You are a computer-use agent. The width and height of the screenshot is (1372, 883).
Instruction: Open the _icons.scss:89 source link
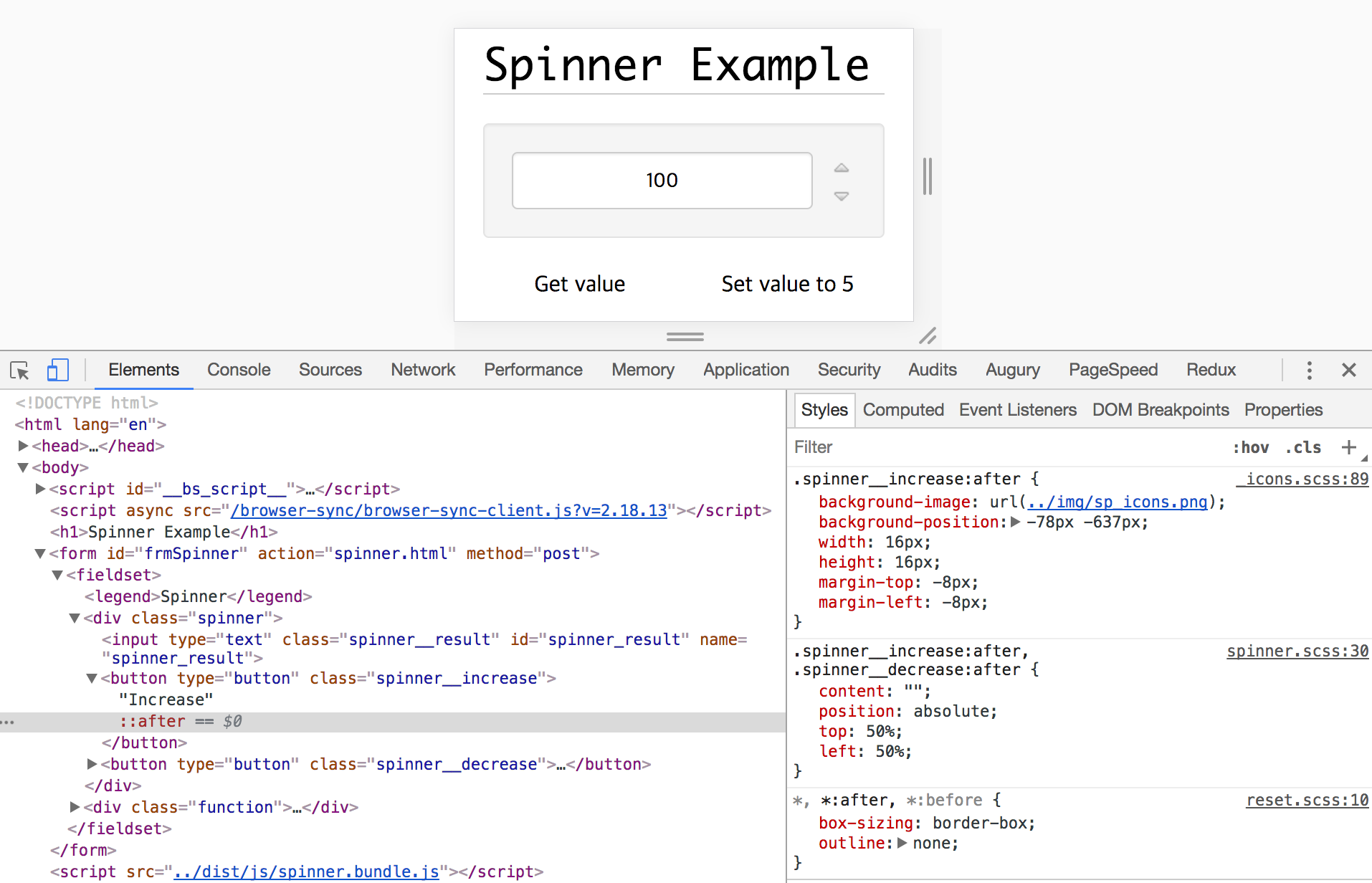click(x=1302, y=479)
